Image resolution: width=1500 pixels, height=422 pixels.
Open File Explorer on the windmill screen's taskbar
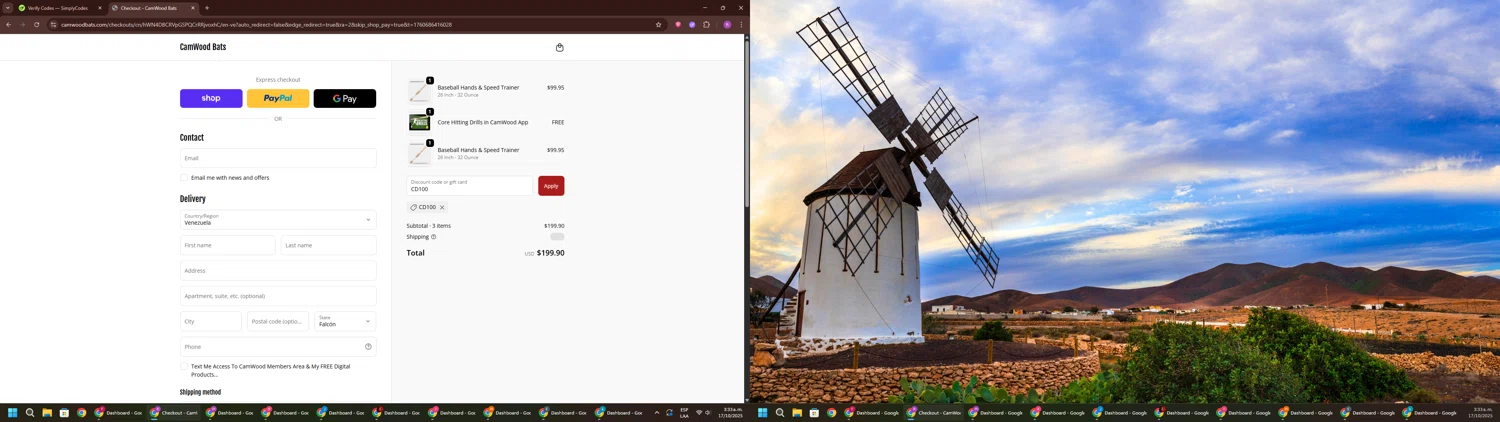pos(797,412)
